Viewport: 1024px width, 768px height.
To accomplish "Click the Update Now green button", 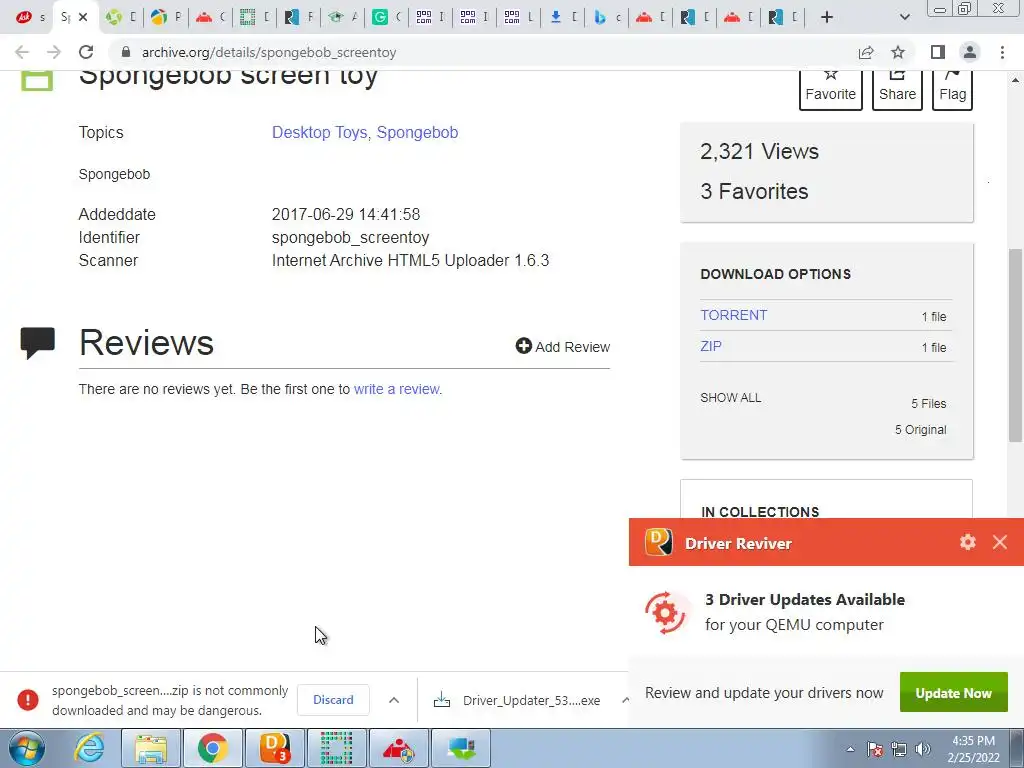I will [x=953, y=692].
